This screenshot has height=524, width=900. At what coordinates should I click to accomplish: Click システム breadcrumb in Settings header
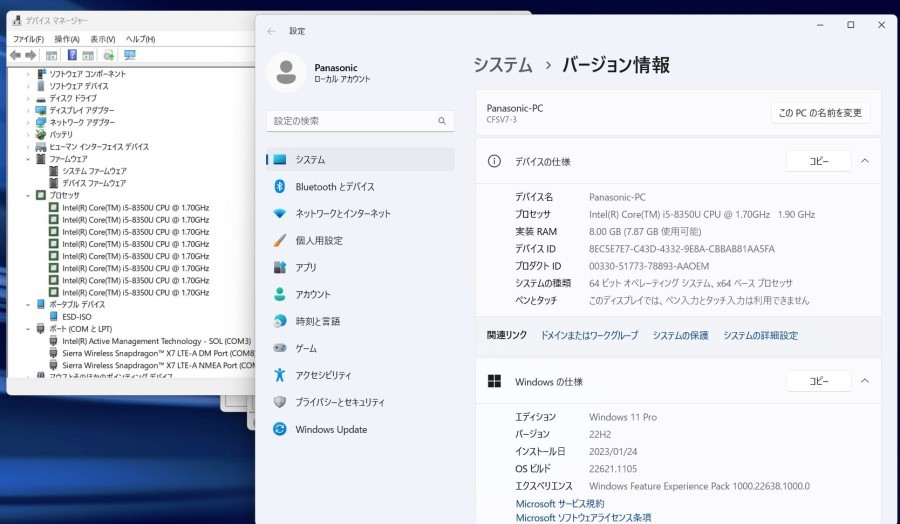503,65
